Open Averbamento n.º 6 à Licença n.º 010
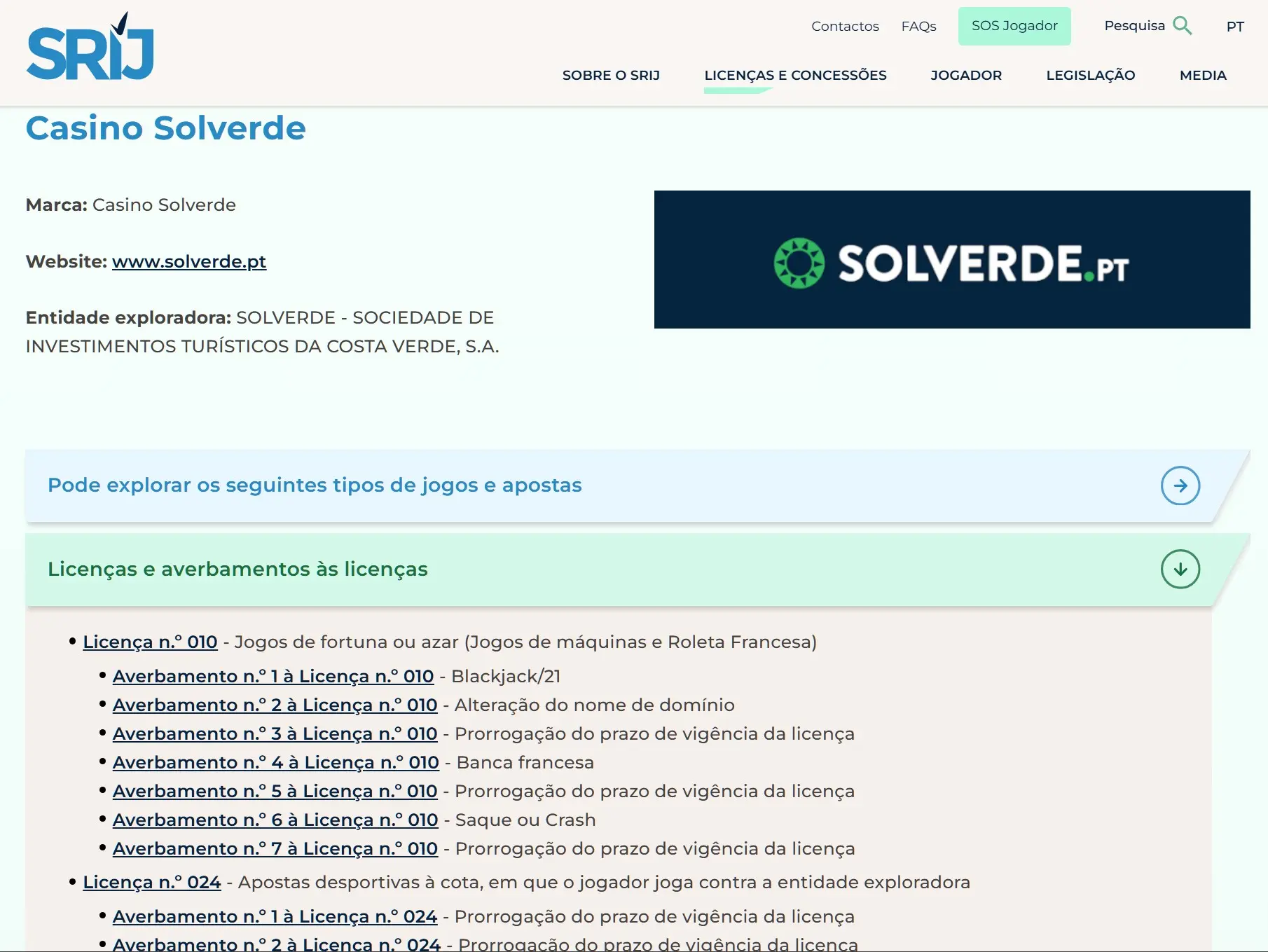Screen dimensions: 1268x952 [x=275, y=820]
